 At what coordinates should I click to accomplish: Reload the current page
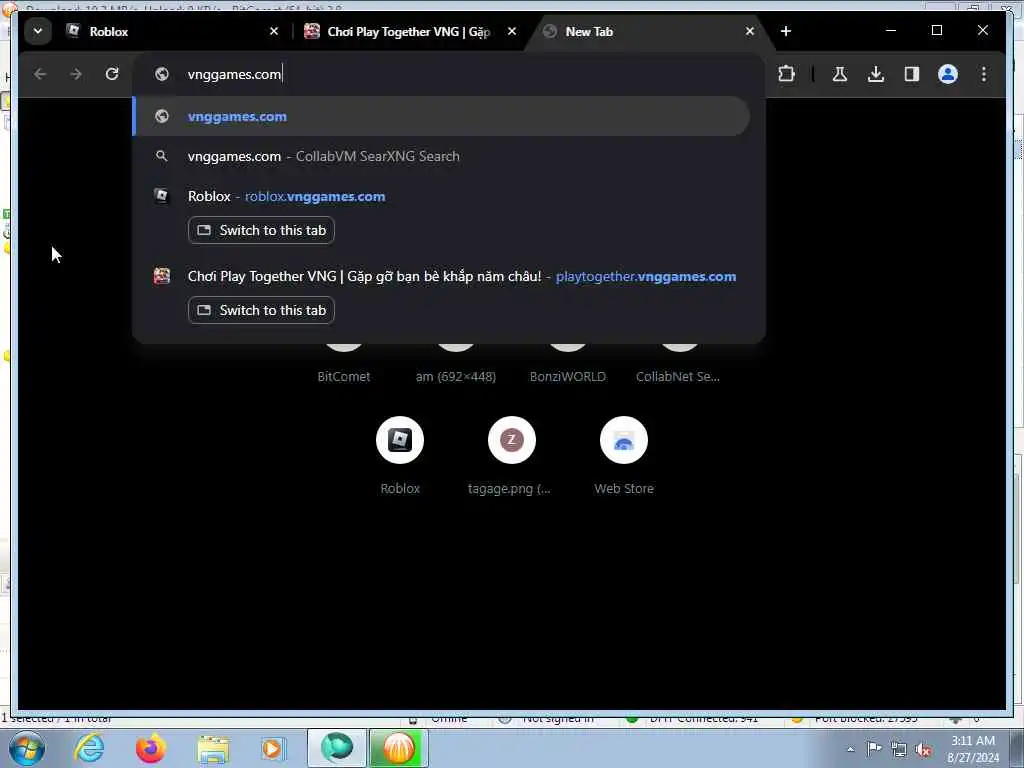pyautogui.click(x=112, y=74)
